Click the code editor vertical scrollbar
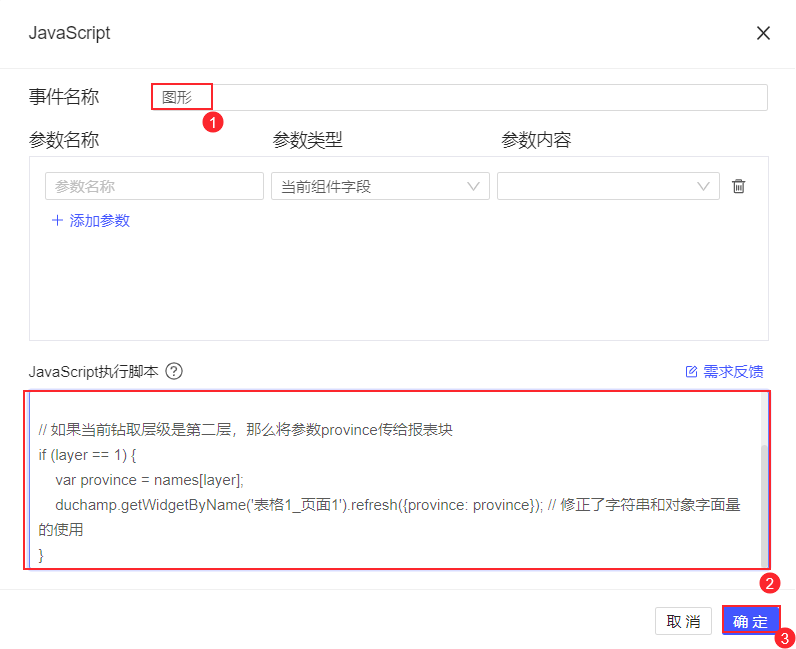The image size is (796, 649). [x=765, y=505]
